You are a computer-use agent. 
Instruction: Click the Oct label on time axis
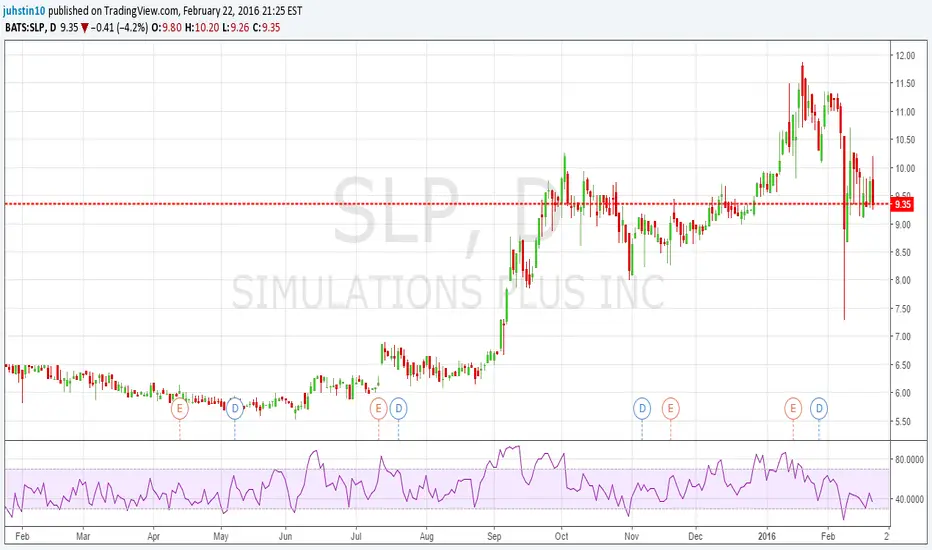[561, 536]
